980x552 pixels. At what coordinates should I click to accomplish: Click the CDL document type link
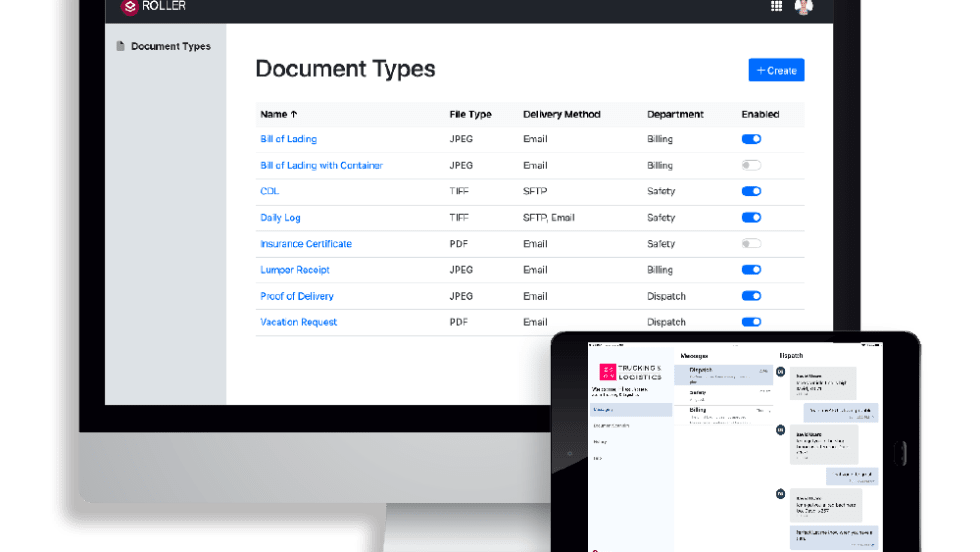pos(269,192)
